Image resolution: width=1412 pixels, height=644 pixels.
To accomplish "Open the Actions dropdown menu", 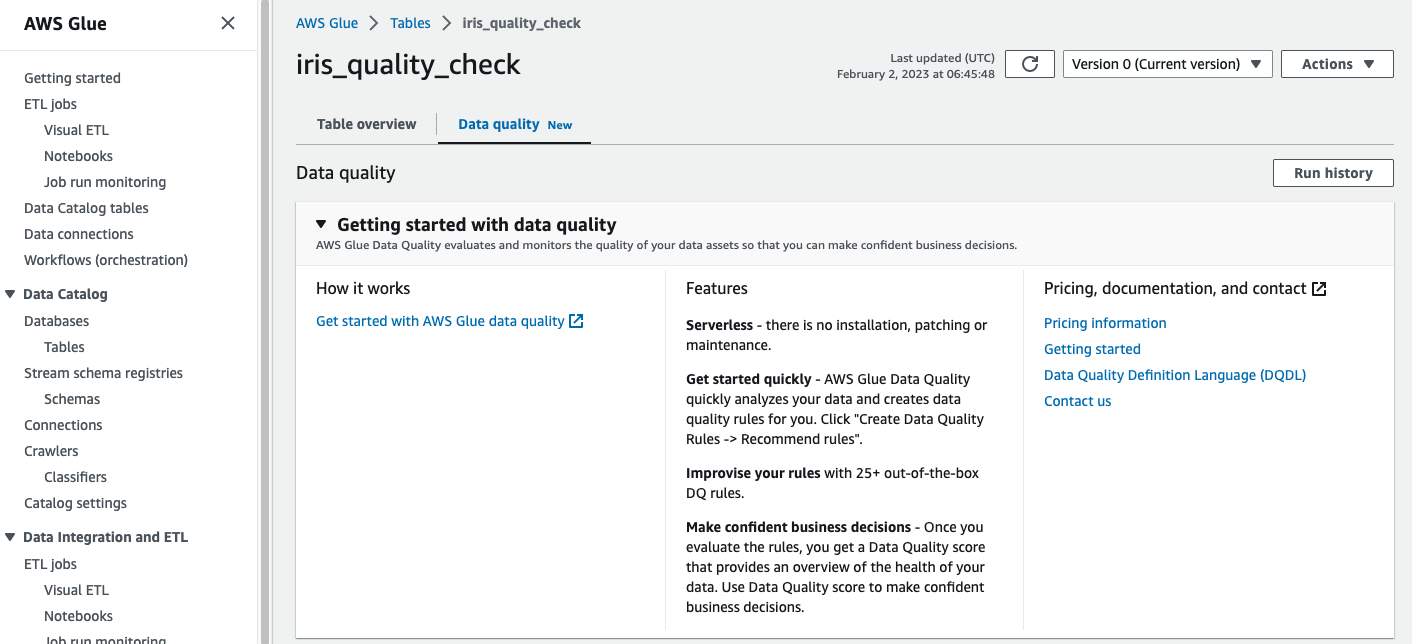I will [1336, 63].
